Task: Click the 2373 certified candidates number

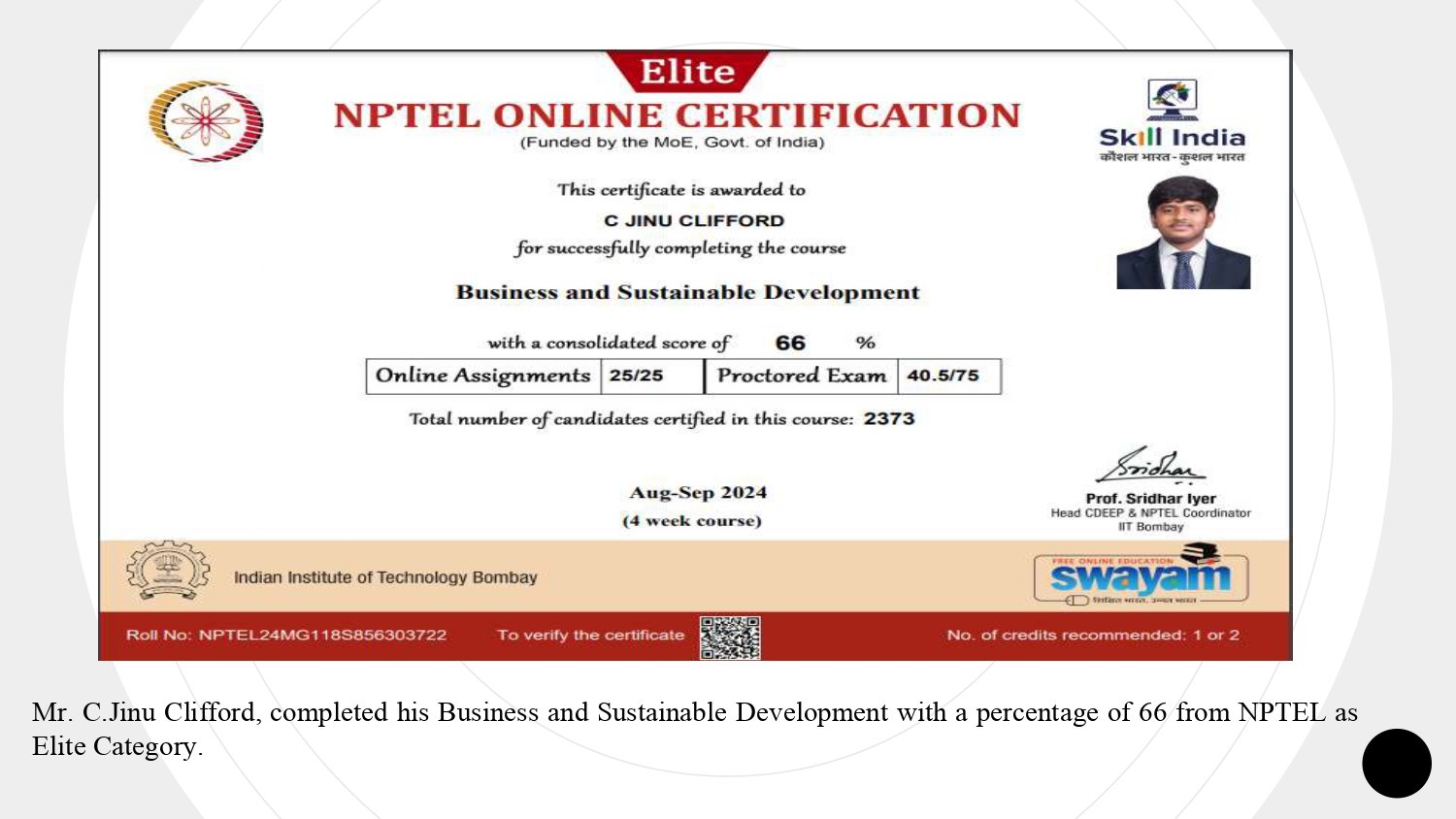Action: [889, 418]
